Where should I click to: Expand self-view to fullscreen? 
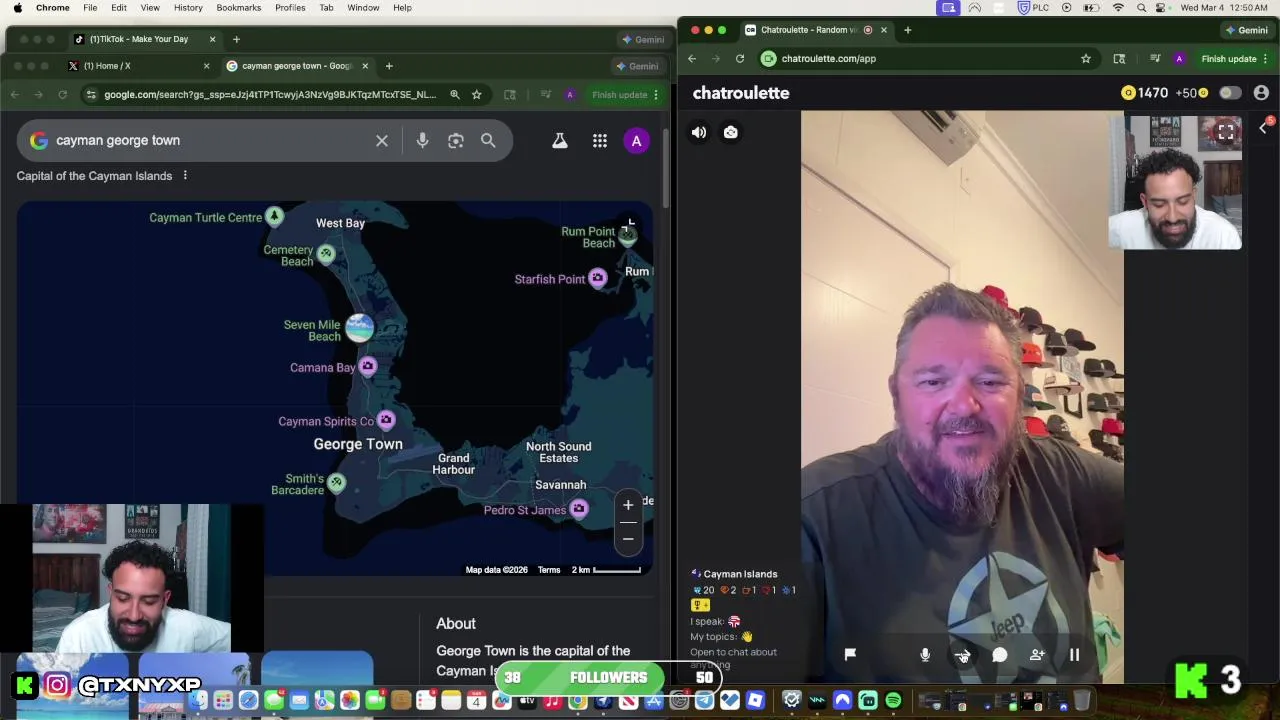pyautogui.click(x=1225, y=132)
